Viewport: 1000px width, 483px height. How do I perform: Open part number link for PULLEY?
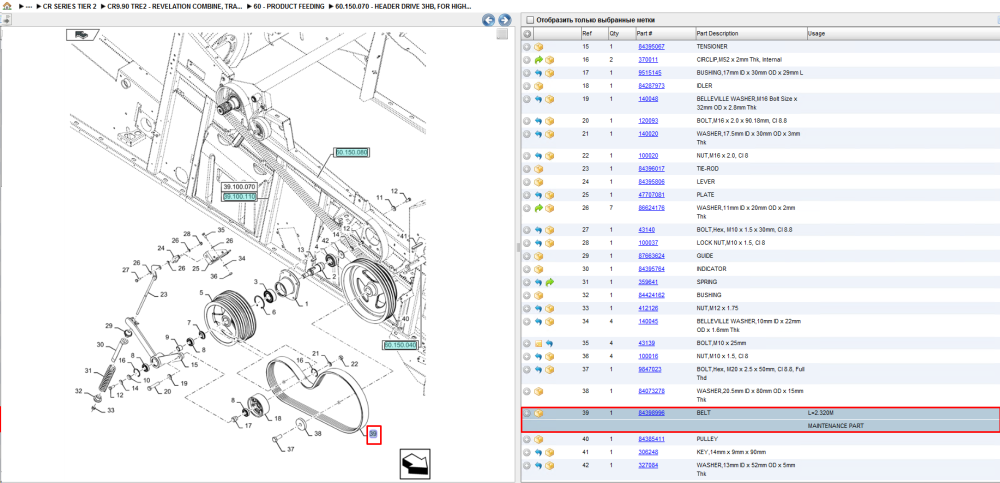click(x=651, y=440)
